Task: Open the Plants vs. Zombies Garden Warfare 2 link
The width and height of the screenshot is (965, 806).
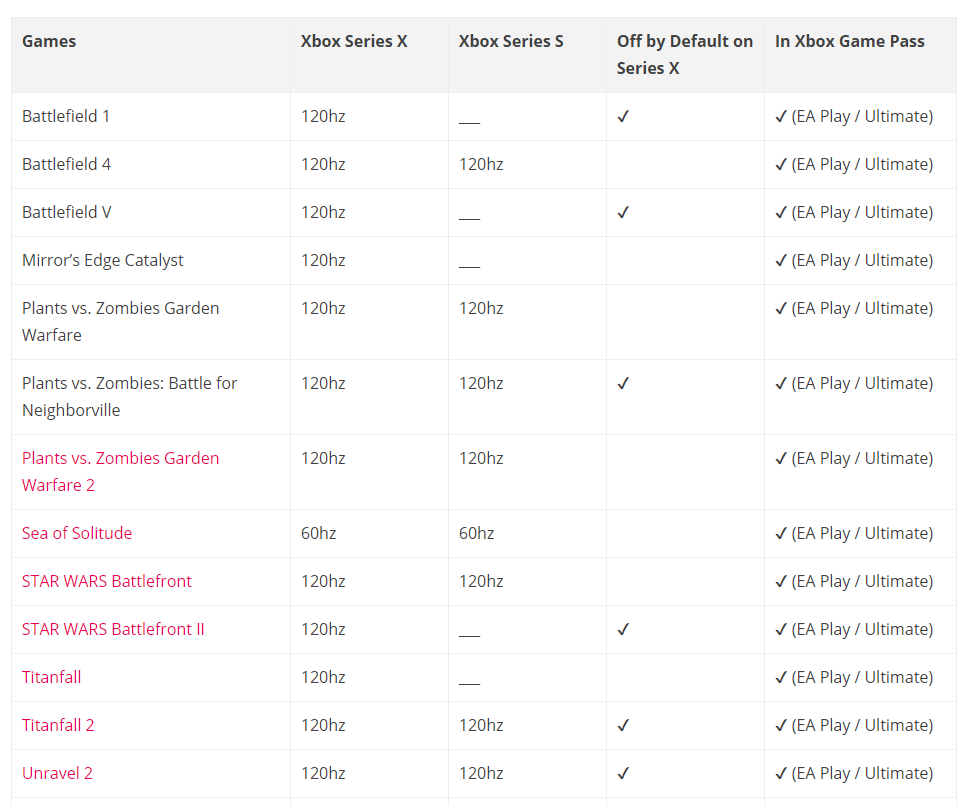Action: (121, 471)
